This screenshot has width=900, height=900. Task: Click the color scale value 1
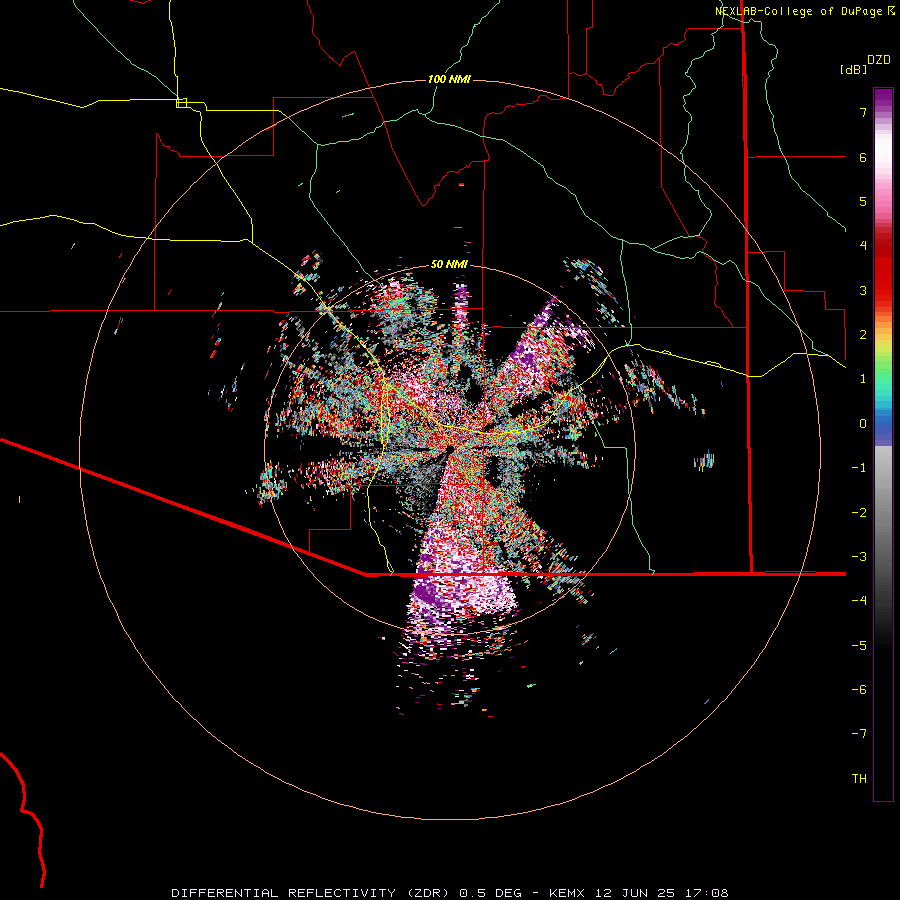[x=863, y=379]
